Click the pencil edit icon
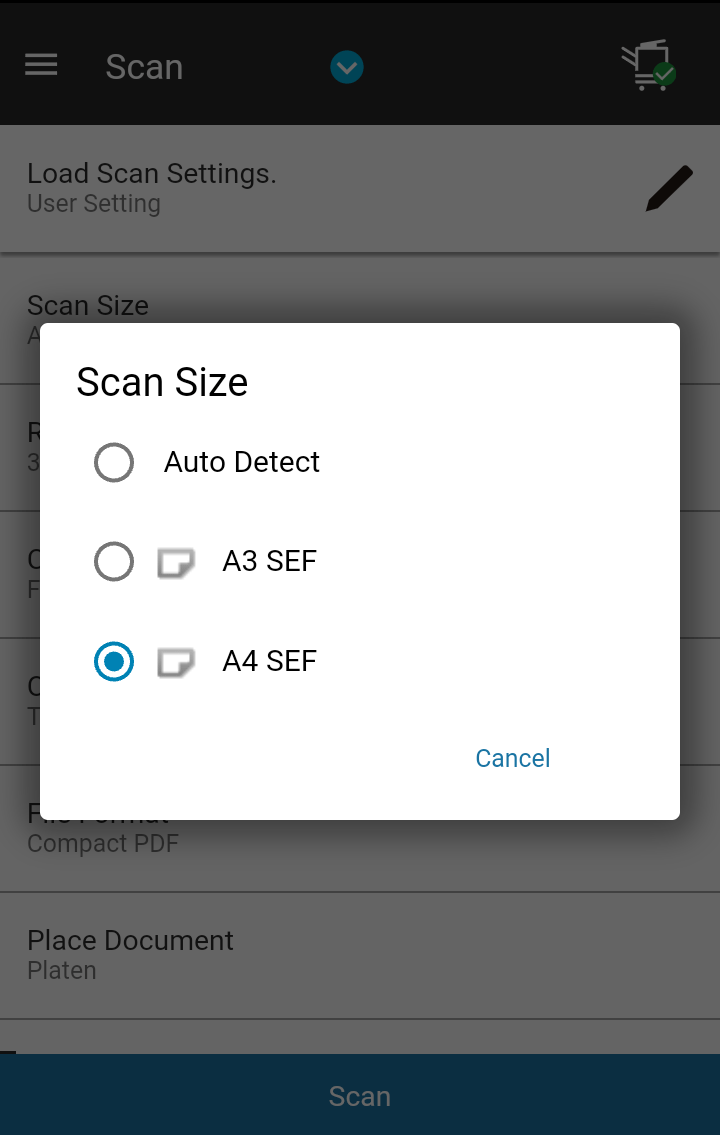Screen dimensions: 720x1135 [668, 189]
